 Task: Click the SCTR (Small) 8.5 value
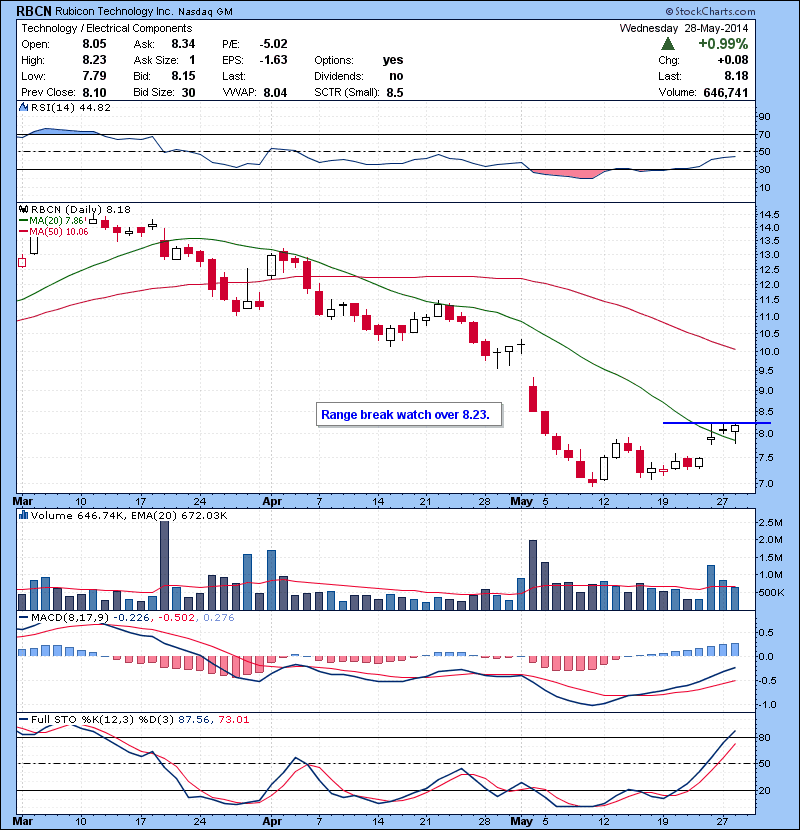pyautogui.click(x=395, y=93)
